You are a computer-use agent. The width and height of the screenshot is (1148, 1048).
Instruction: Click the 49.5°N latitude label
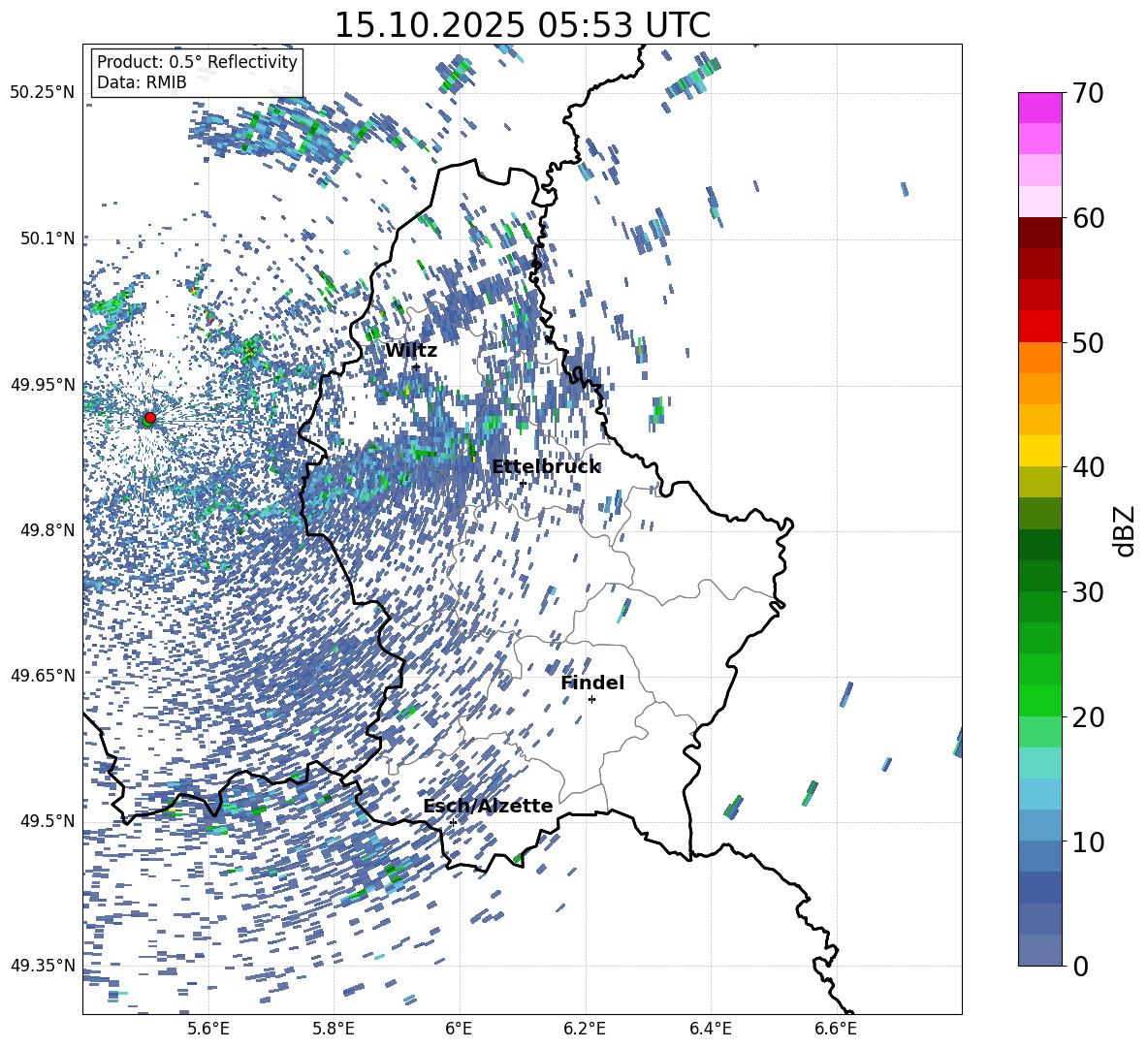point(47,821)
